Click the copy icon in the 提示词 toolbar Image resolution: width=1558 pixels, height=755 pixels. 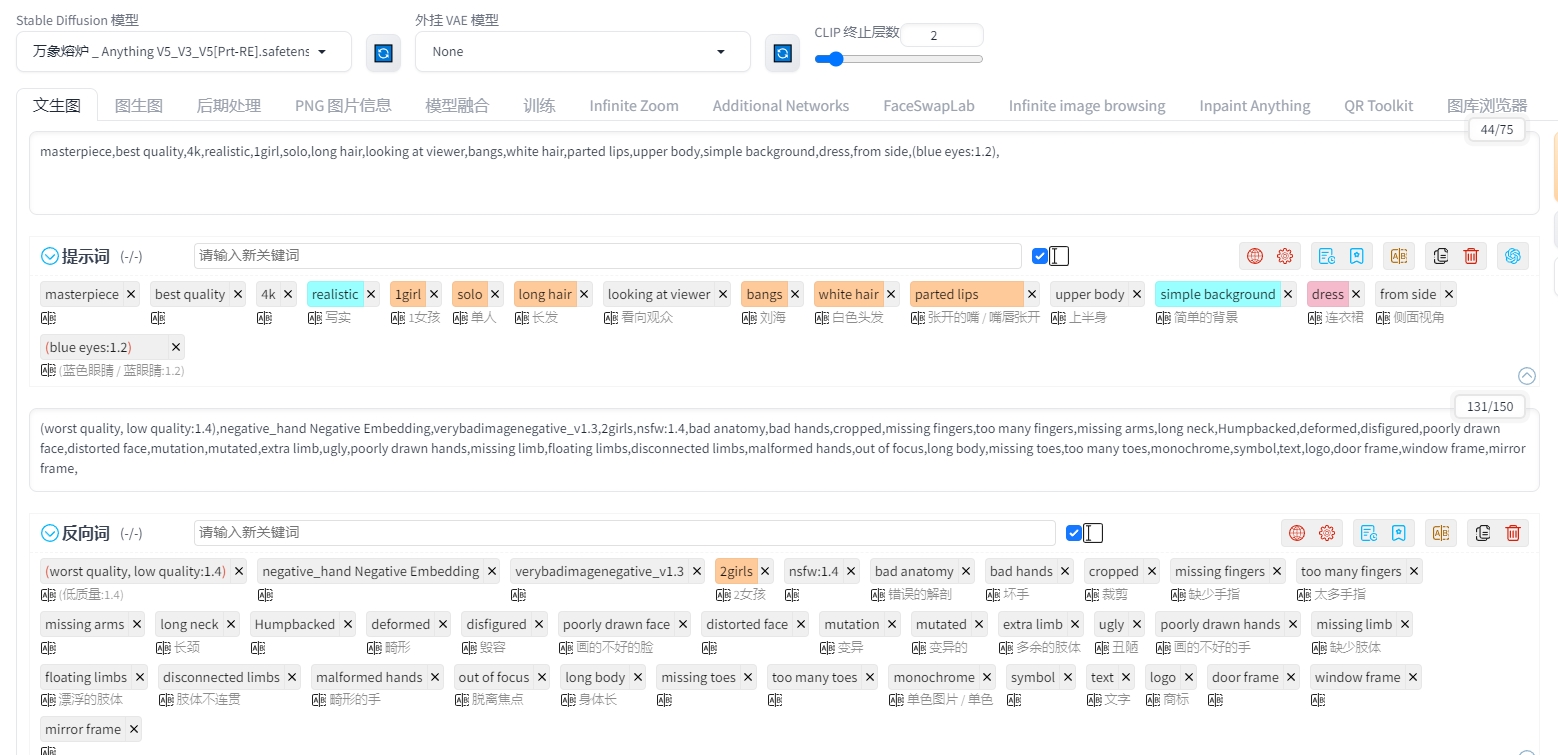(x=1441, y=256)
